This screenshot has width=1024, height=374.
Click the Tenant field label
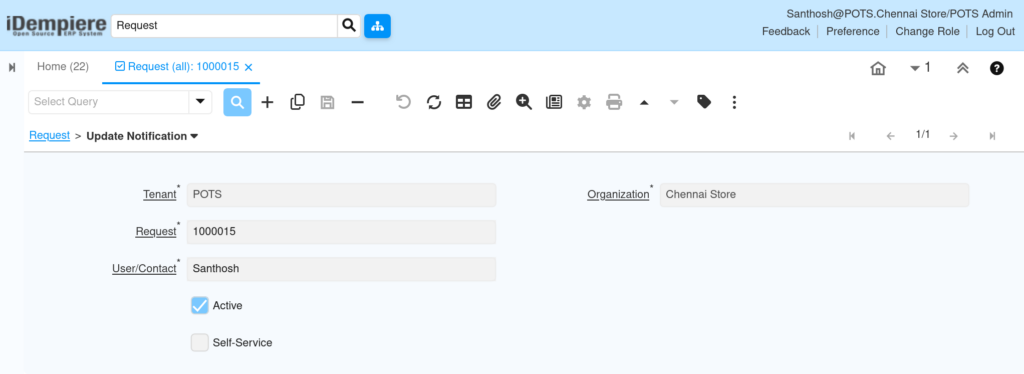coord(159,195)
